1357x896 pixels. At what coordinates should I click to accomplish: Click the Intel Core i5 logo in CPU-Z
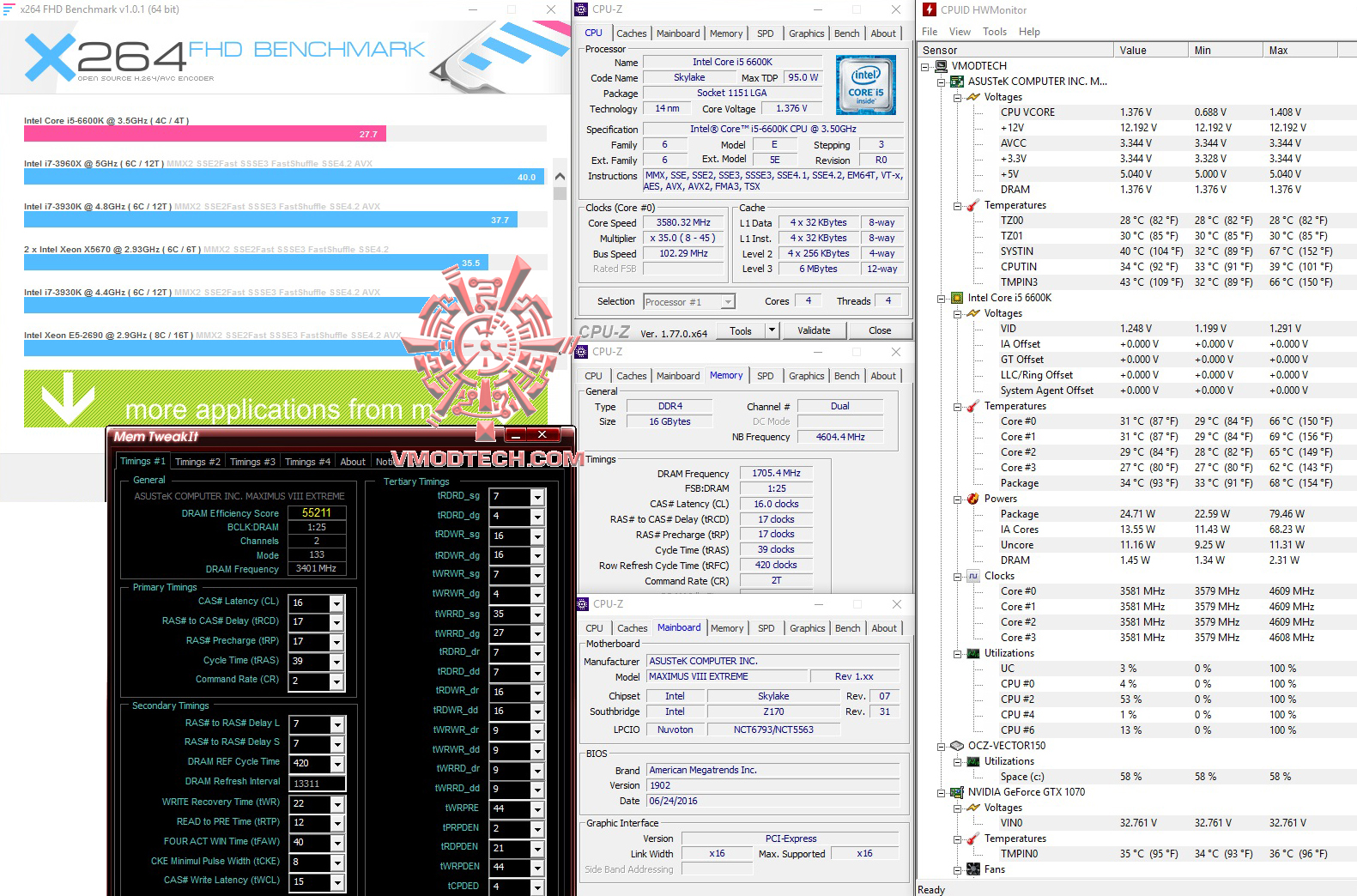(x=866, y=86)
